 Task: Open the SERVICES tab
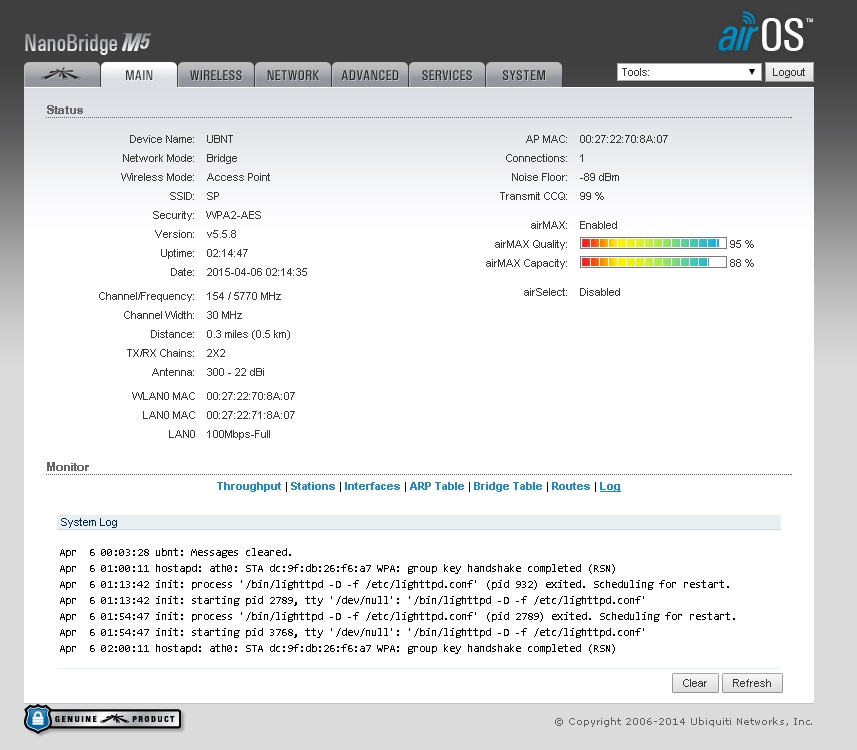[447, 75]
